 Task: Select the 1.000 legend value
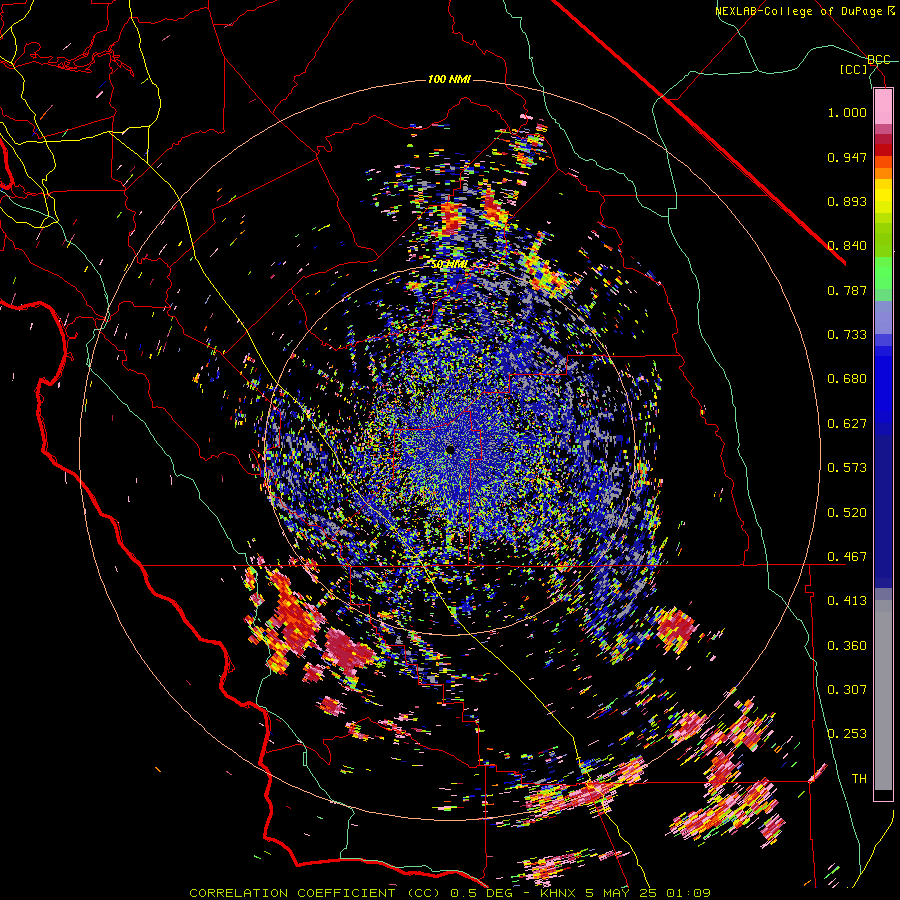click(847, 112)
